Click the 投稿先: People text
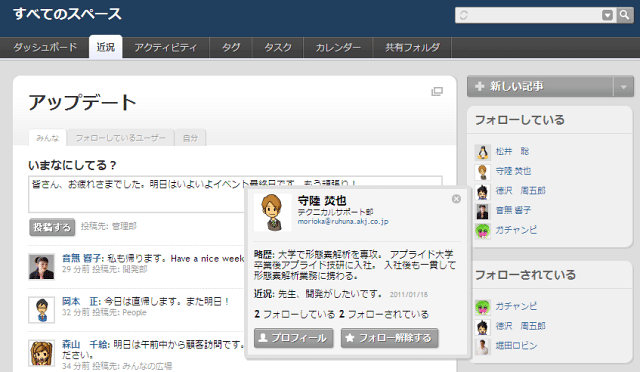Screen dimensions: 640x372 point(119,312)
